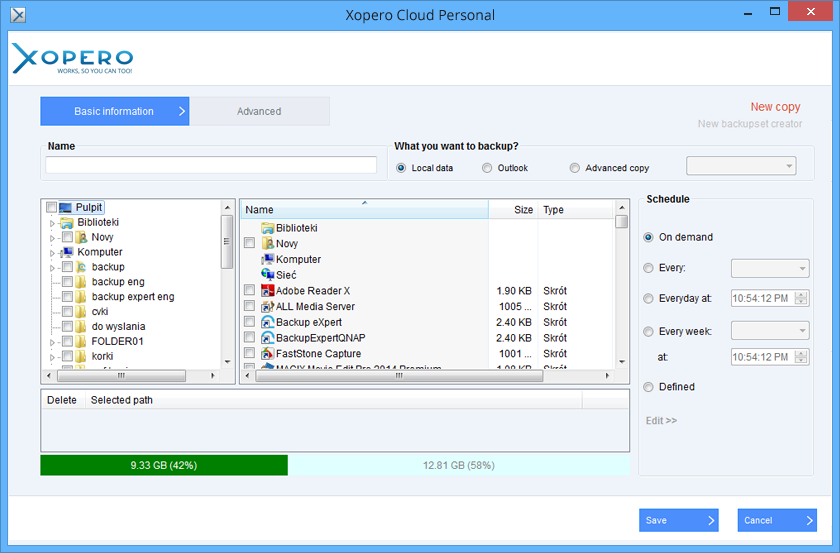Click the Delete column header

pyautogui.click(x=63, y=400)
